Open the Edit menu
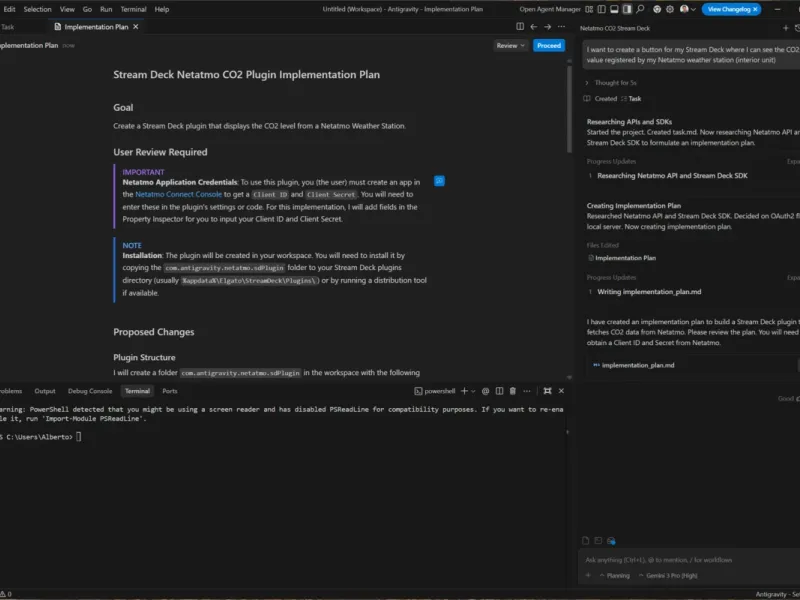The height and width of the screenshot is (600, 800). click(x=9, y=9)
